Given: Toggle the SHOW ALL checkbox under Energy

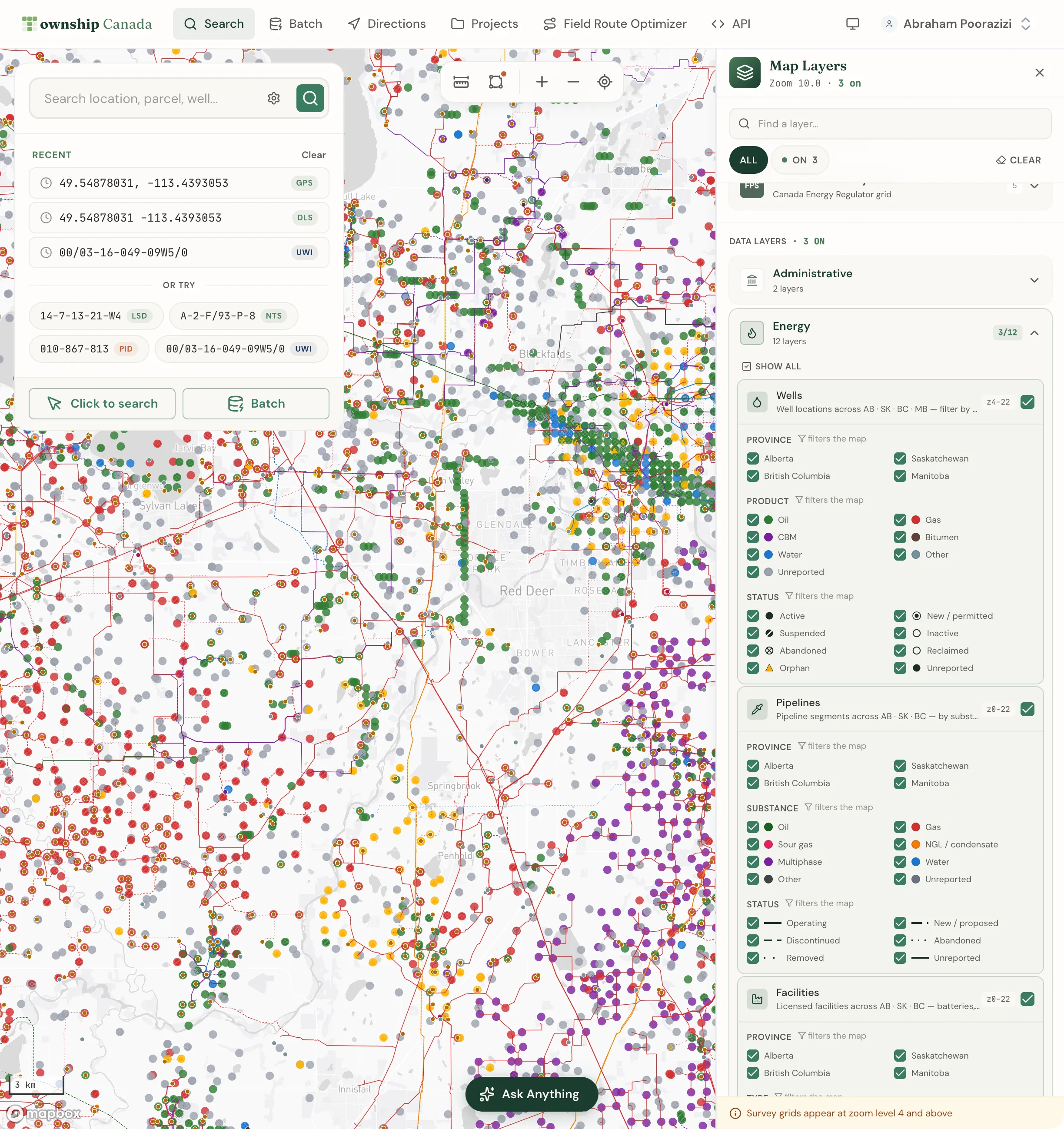Looking at the screenshot, I should [746, 366].
